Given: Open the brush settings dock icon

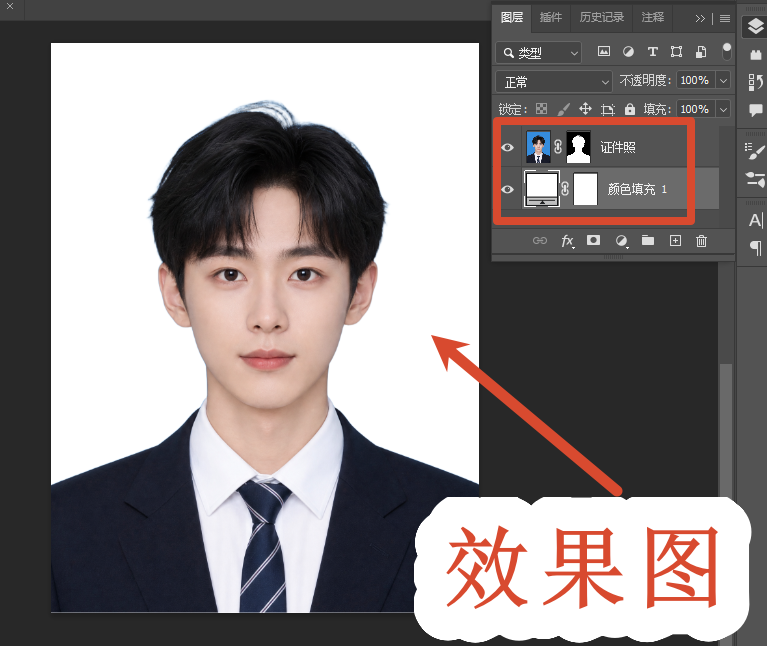Looking at the screenshot, I should click(x=754, y=151).
